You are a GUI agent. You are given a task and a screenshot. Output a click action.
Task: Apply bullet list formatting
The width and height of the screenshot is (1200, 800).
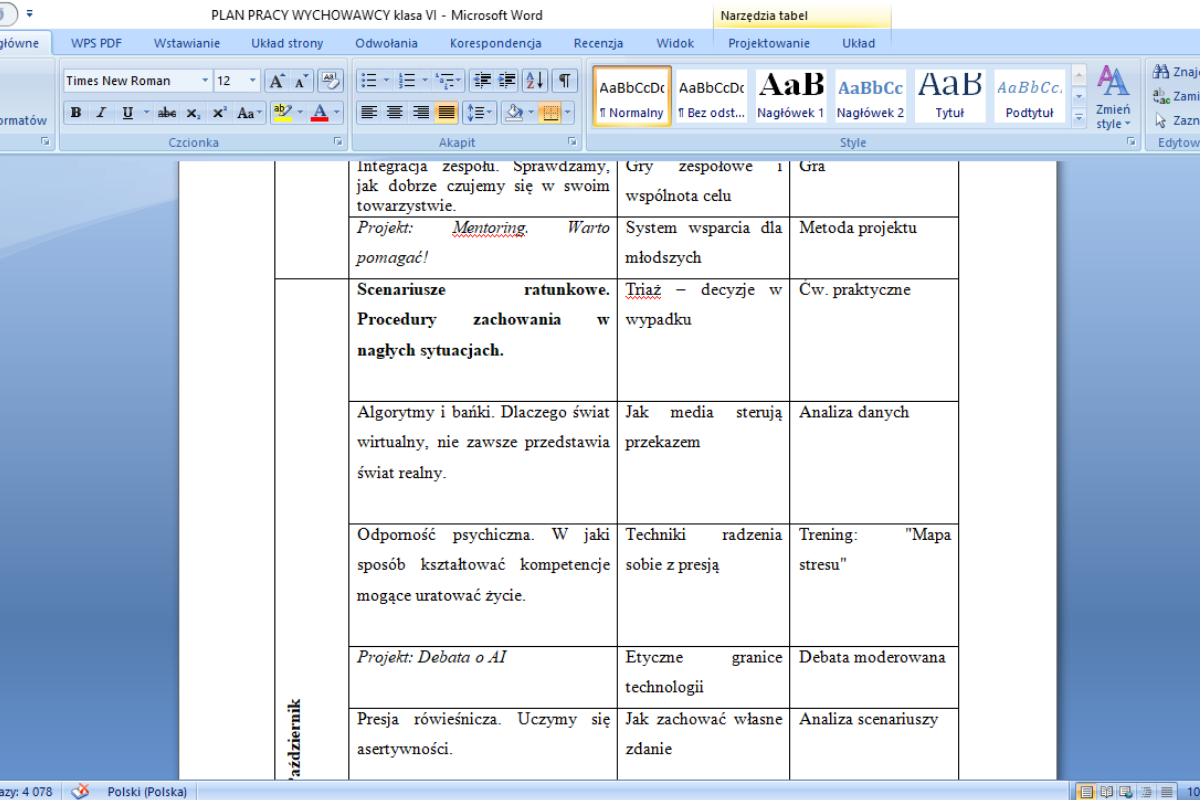point(368,81)
